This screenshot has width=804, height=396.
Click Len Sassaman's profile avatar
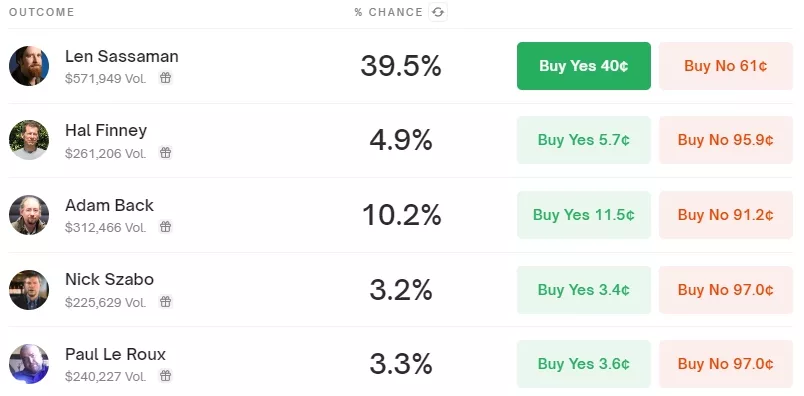29,66
